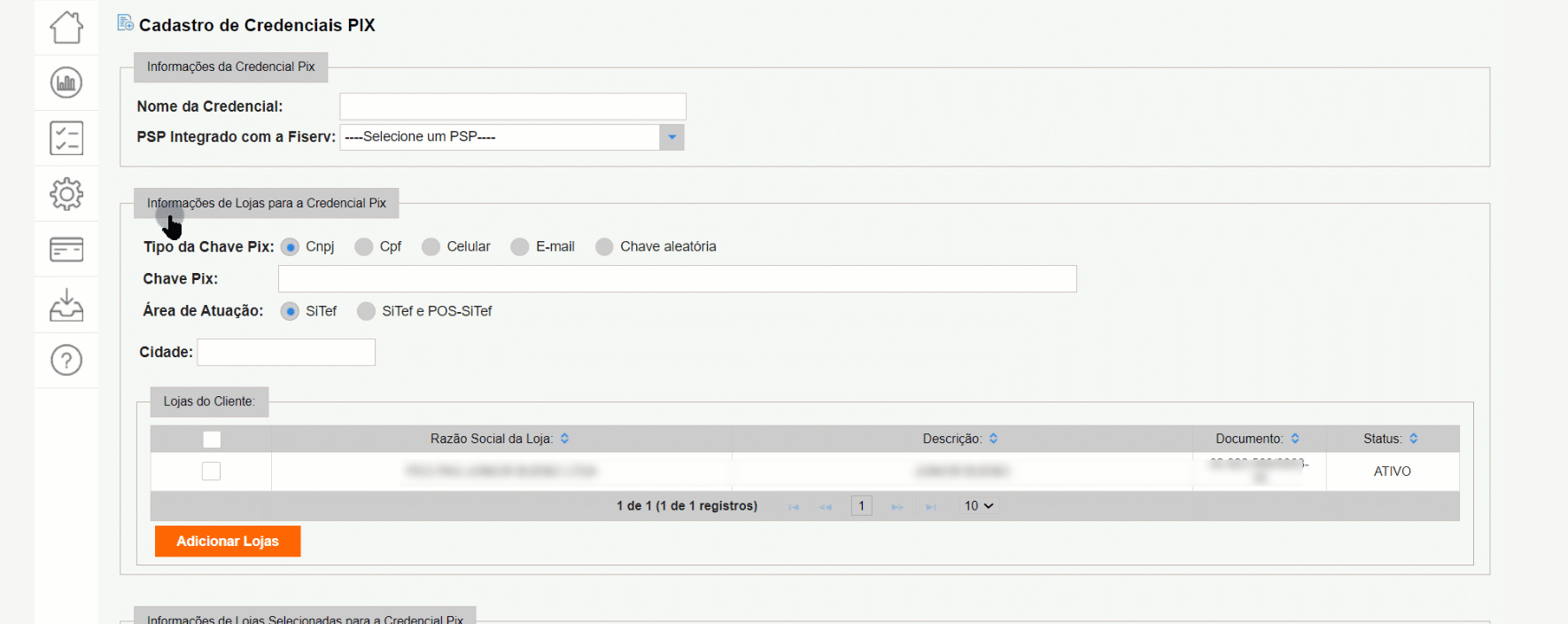Choose SiTef as Área de Atuação
This screenshot has height=624, width=1568.
tap(290, 311)
